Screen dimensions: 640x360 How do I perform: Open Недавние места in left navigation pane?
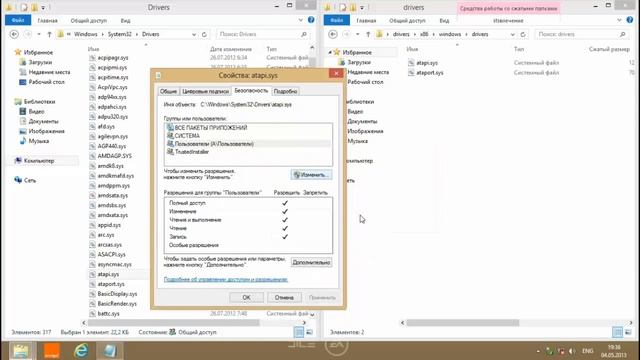pos(49,72)
